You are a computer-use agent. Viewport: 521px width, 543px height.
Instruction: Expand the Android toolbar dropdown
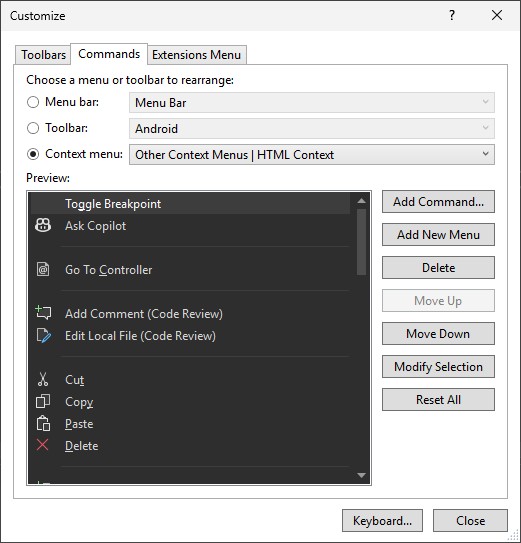(312, 128)
